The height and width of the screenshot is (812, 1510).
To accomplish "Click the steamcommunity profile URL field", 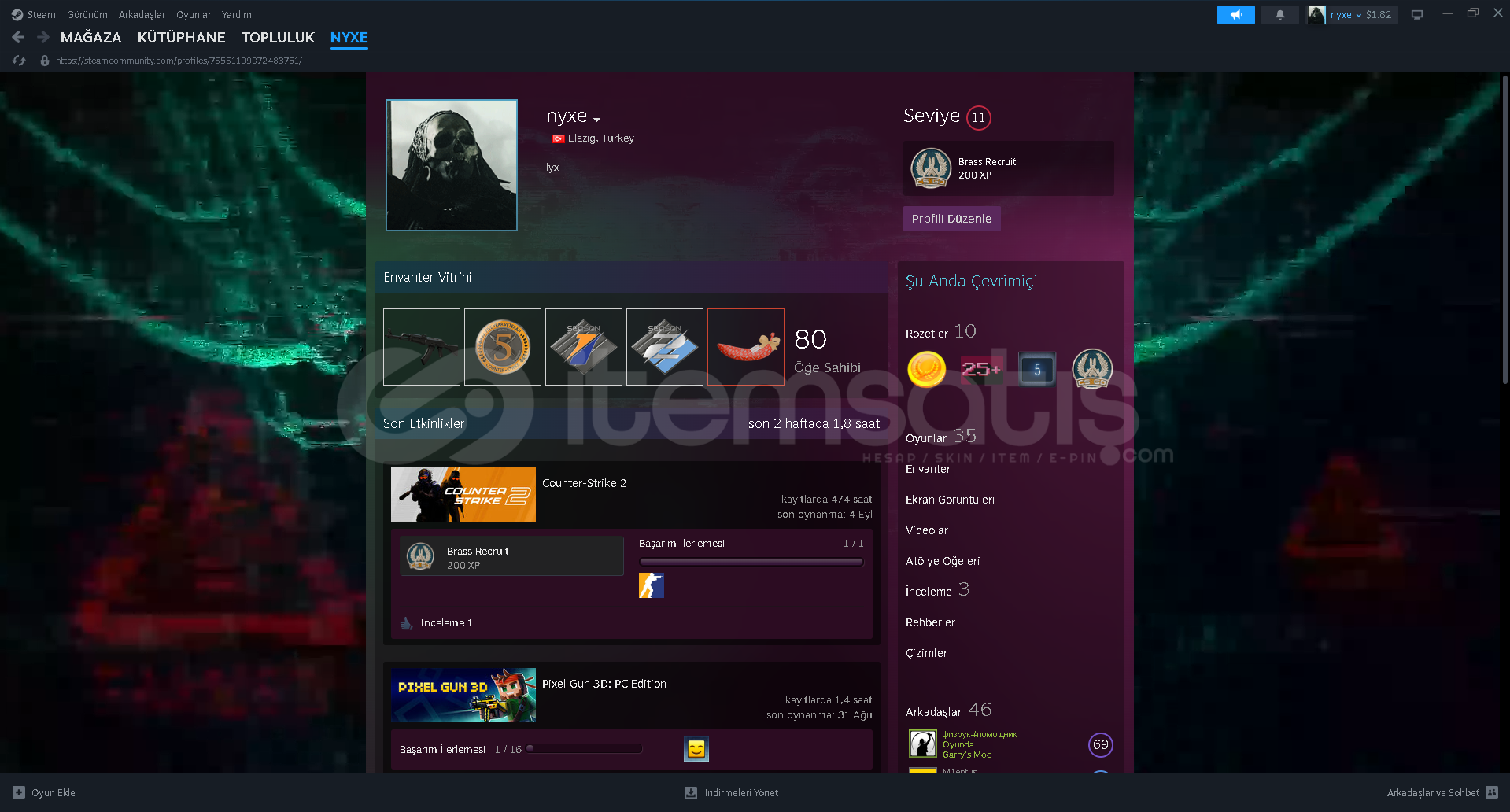I will pyautogui.click(x=179, y=61).
